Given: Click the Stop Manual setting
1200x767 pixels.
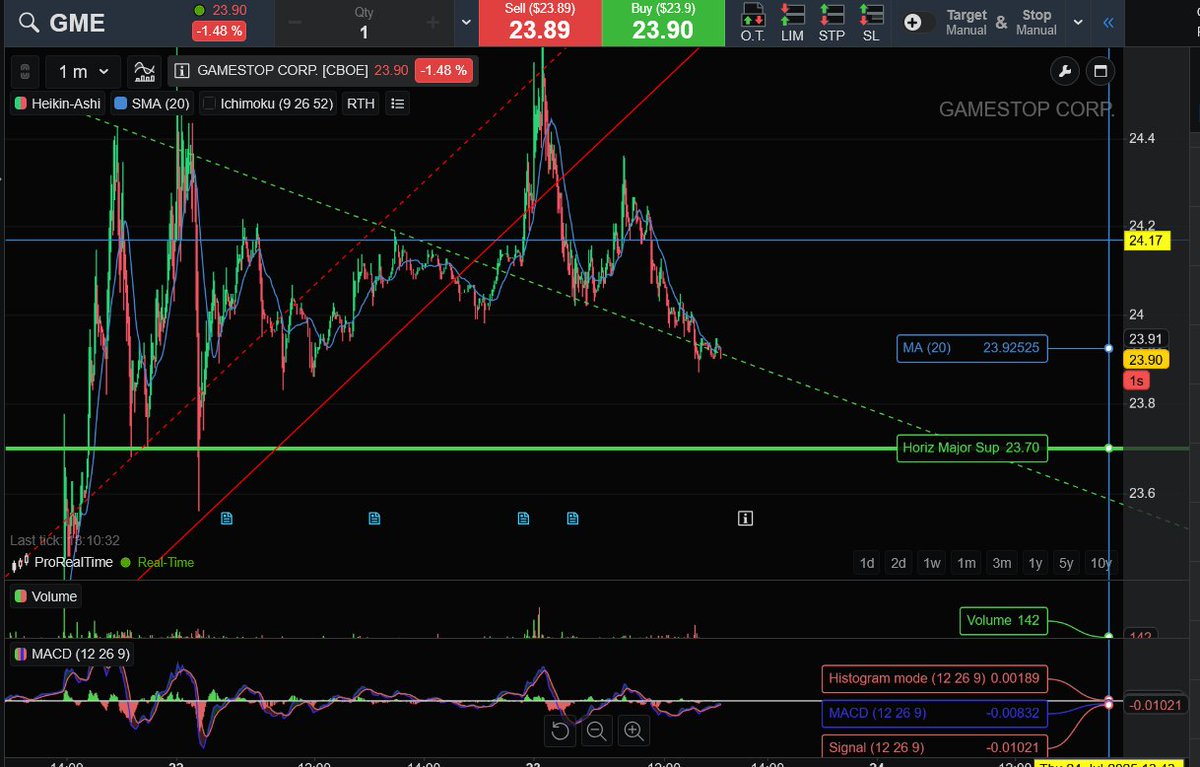Looking at the screenshot, I should coord(1036,22).
